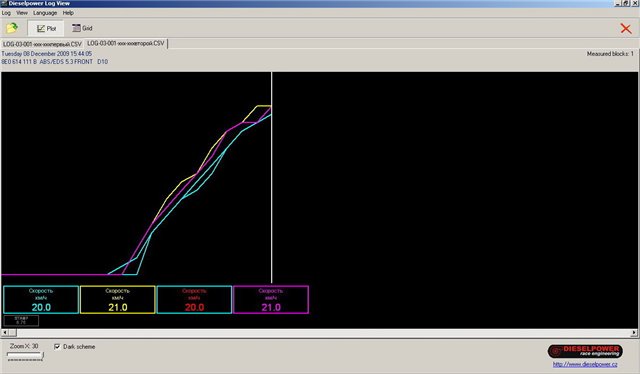
Task: Click the cyan speed box showing 20.0
Action: 41,300
